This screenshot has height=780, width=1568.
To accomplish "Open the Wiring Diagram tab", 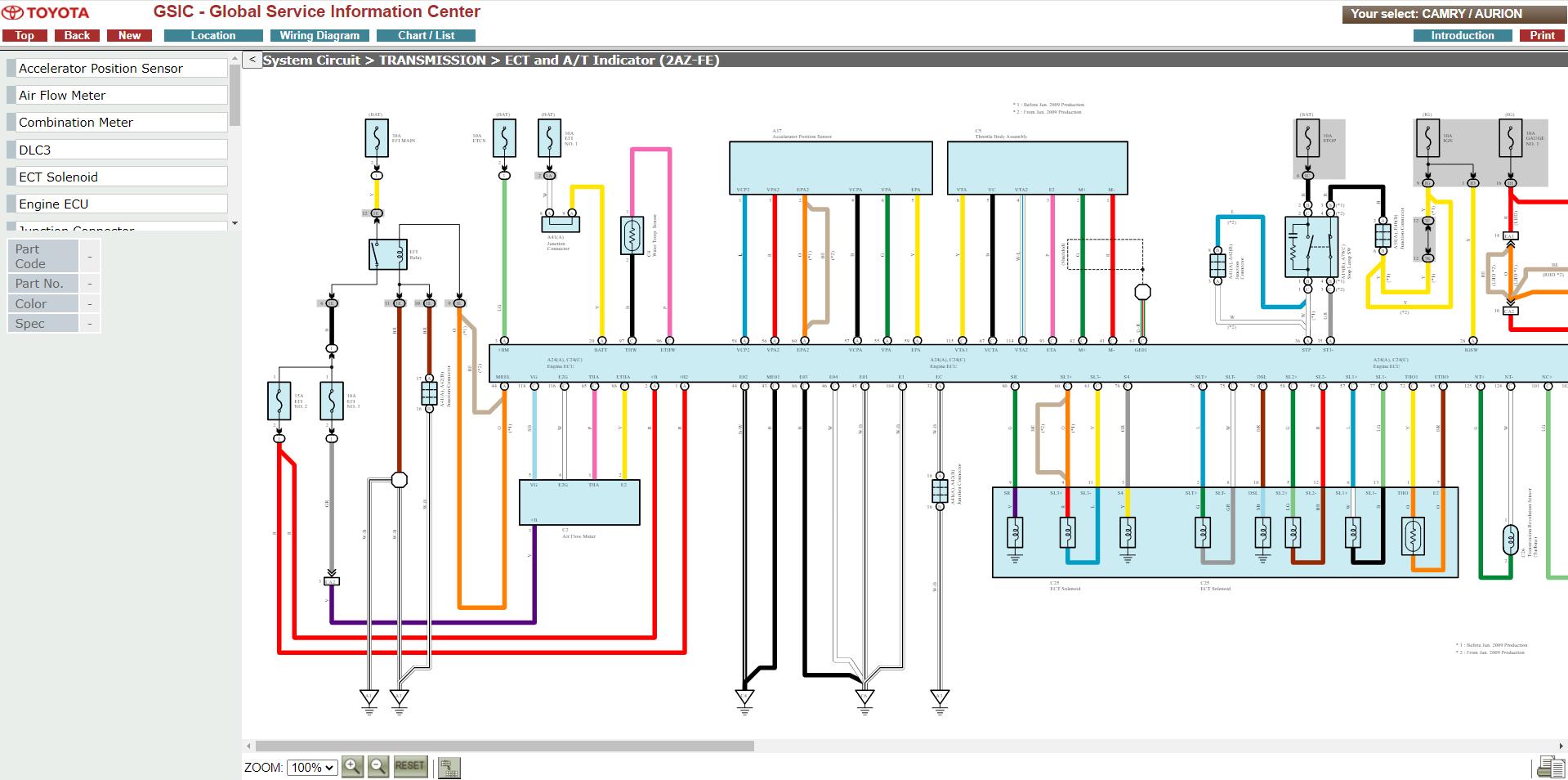I will (319, 36).
